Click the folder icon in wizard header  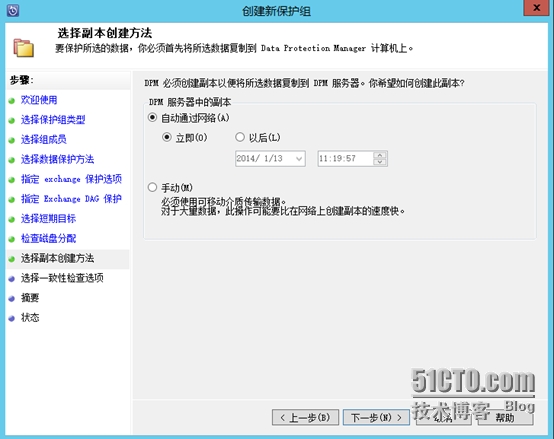point(24,48)
